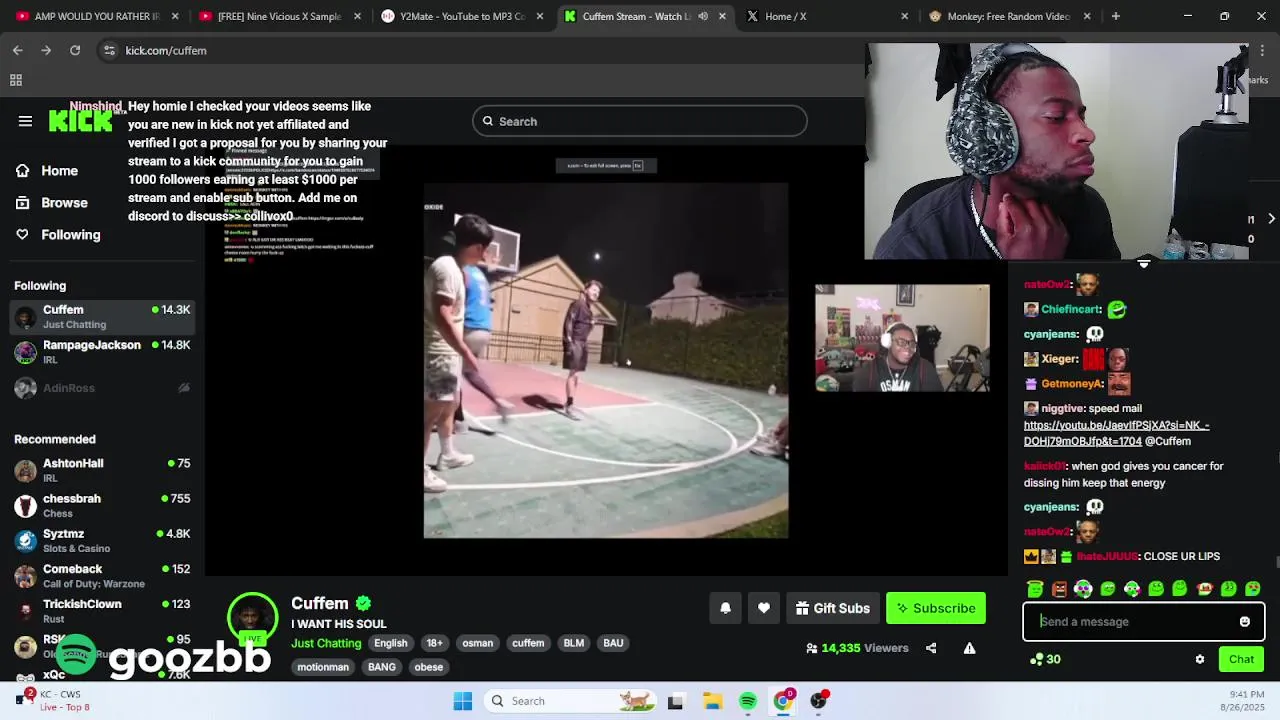Open File Explorer from the taskbar
Screen dimensions: 1280x720
(x=712, y=701)
